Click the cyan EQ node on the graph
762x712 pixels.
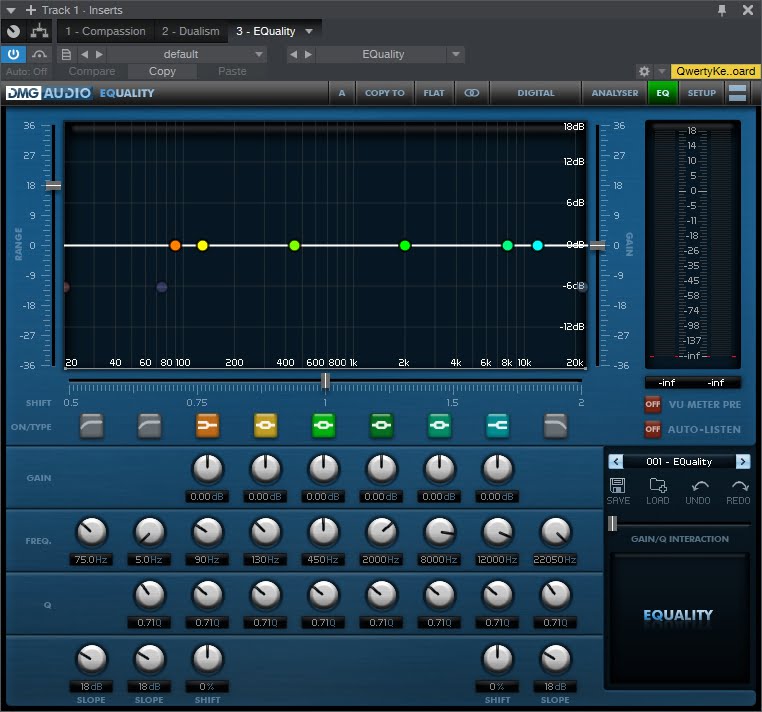point(537,245)
